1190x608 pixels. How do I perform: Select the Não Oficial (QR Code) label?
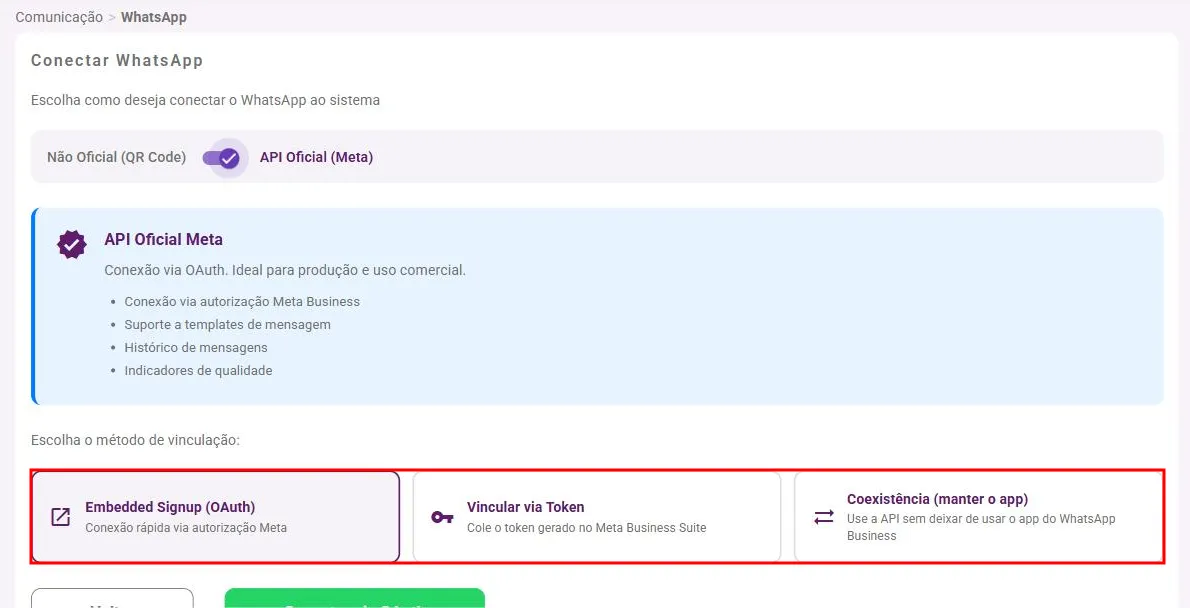[x=116, y=157]
